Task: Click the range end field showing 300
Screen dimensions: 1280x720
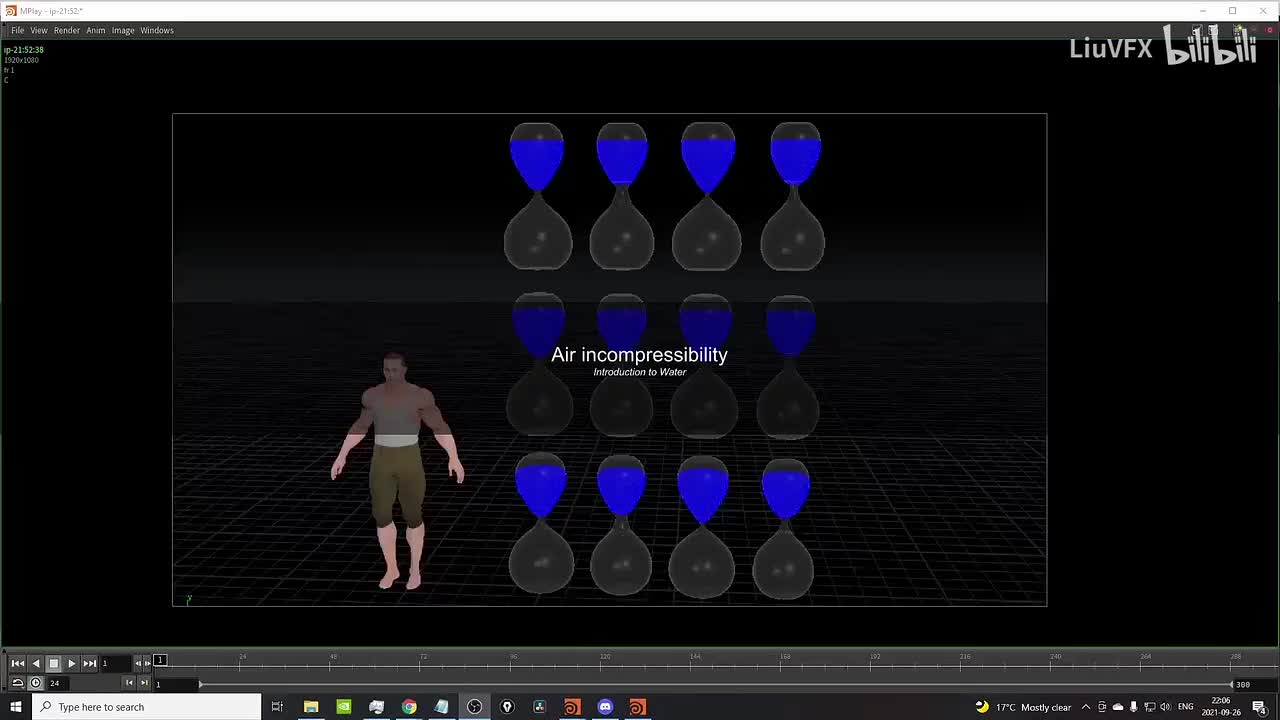Action: [1254, 684]
